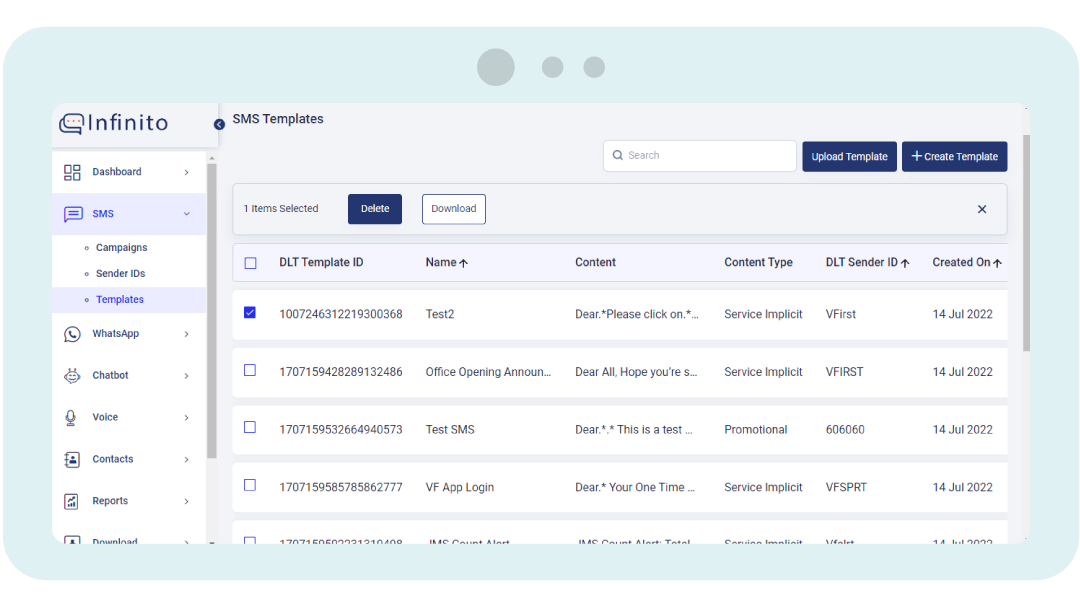
Task: Toggle select-all checkbox in table header
Action: click(x=251, y=263)
